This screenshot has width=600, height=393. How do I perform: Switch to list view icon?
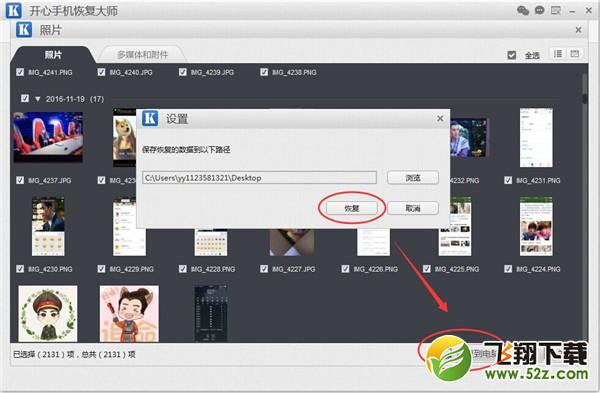[558, 54]
